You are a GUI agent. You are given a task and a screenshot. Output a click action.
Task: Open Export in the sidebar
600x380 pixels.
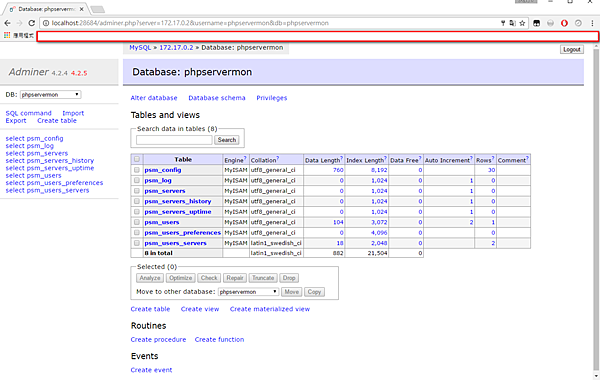pyautogui.click(x=16, y=121)
